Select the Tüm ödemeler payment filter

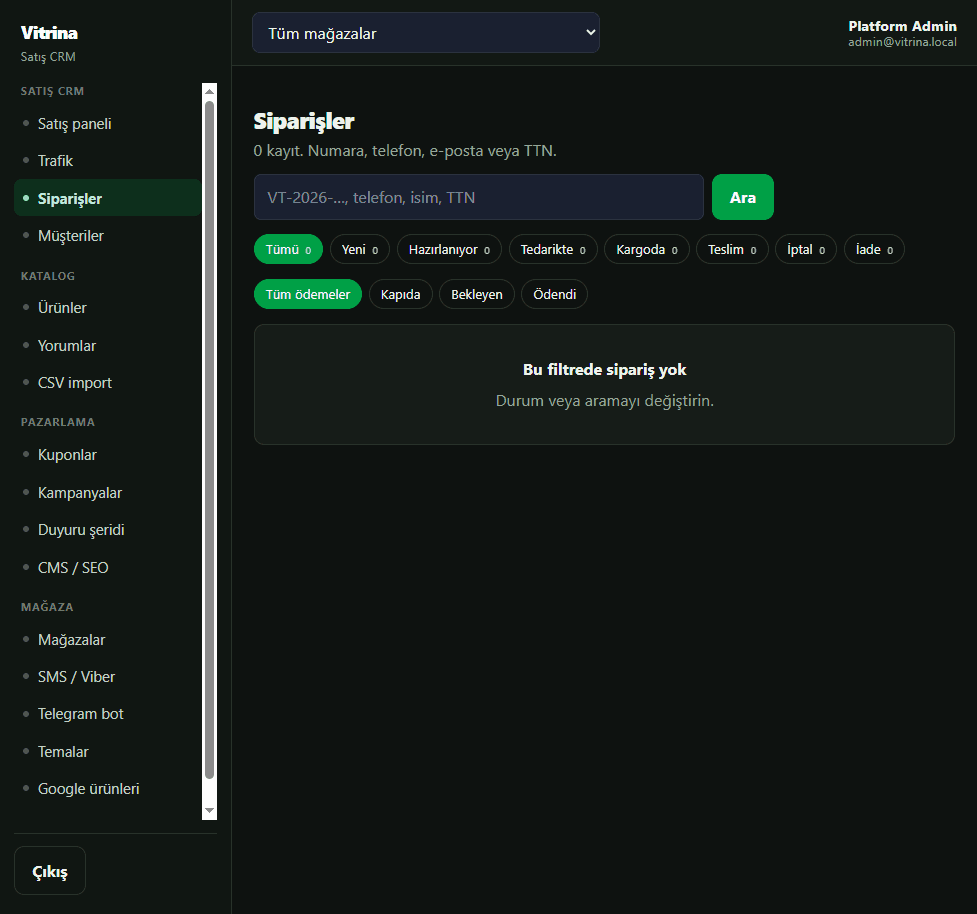[x=308, y=295]
